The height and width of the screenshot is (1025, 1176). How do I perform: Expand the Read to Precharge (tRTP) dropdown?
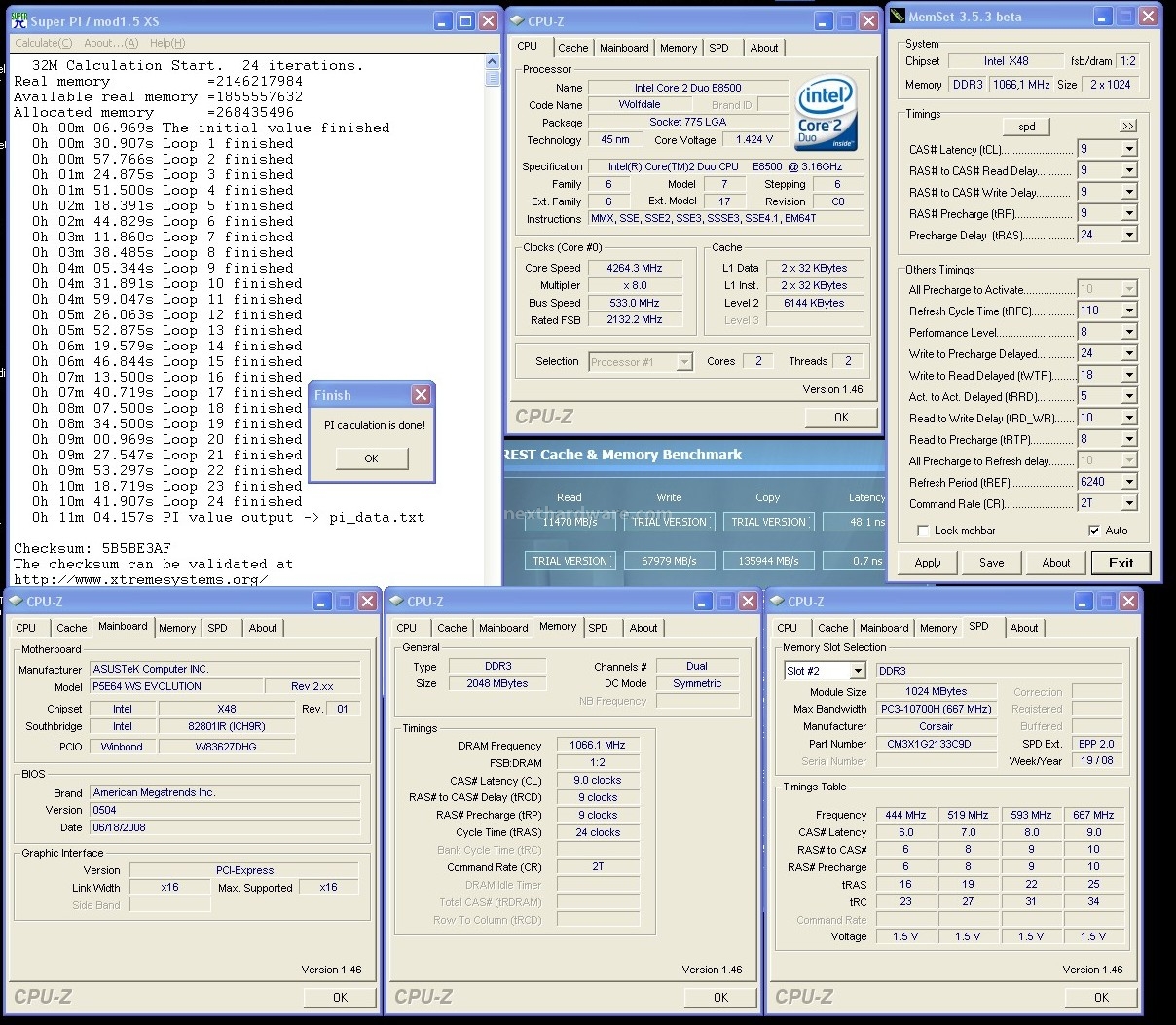pyautogui.click(x=1129, y=439)
